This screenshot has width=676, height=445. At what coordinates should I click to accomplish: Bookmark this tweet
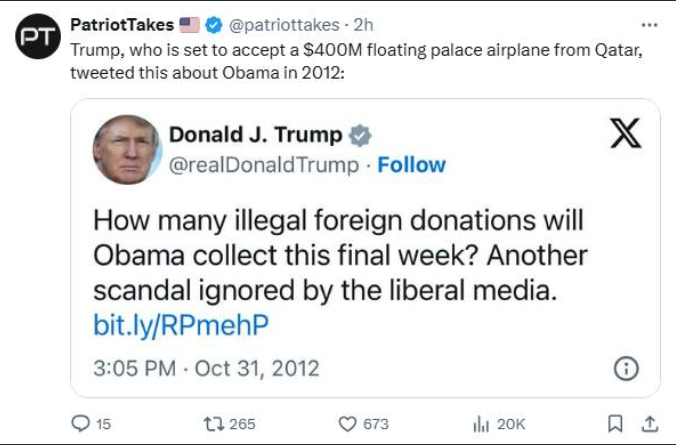615,424
